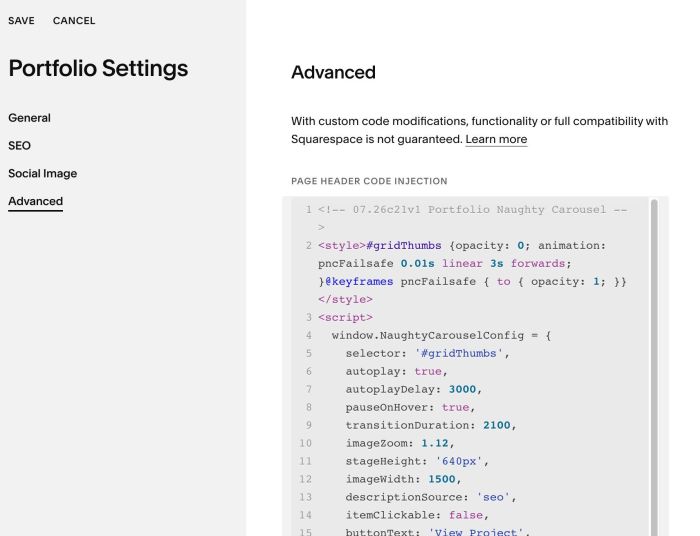Click the transitionDuration value 2100
The height and width of the screenshot is (536, 700).
(x=496, y=425)
